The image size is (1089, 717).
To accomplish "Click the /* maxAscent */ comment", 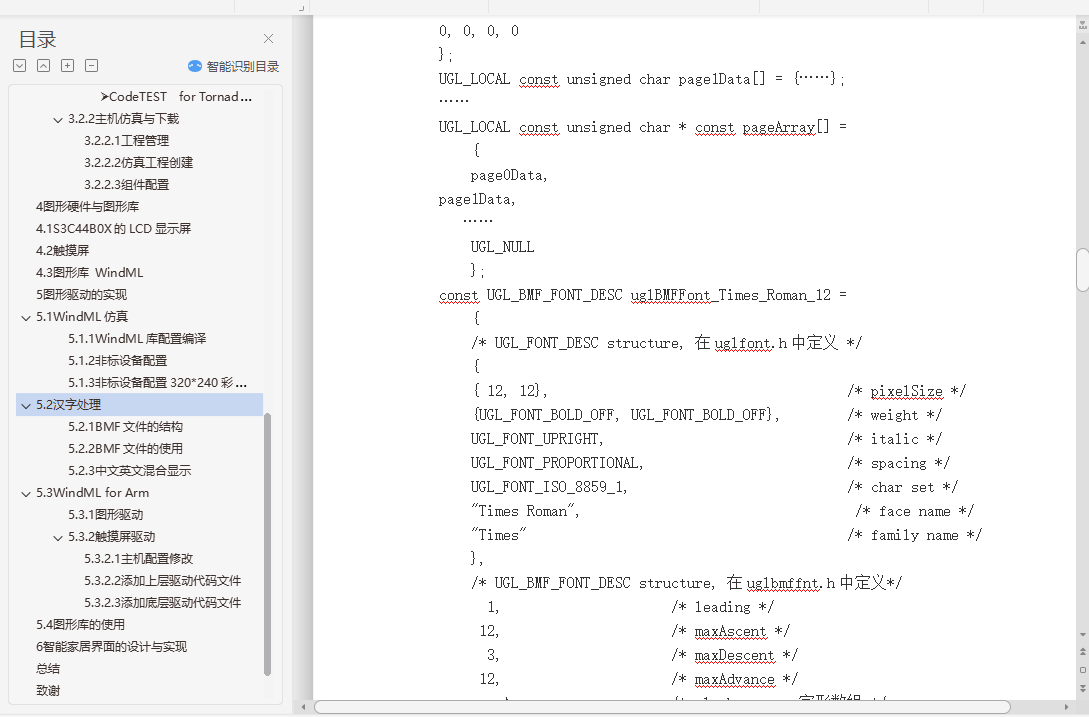I will (x=731, y=632).
